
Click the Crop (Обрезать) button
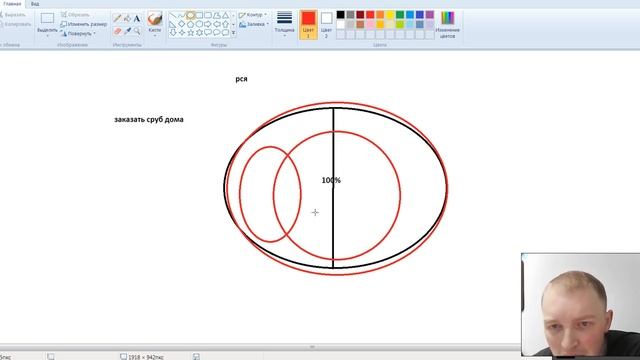coord(76,15)
